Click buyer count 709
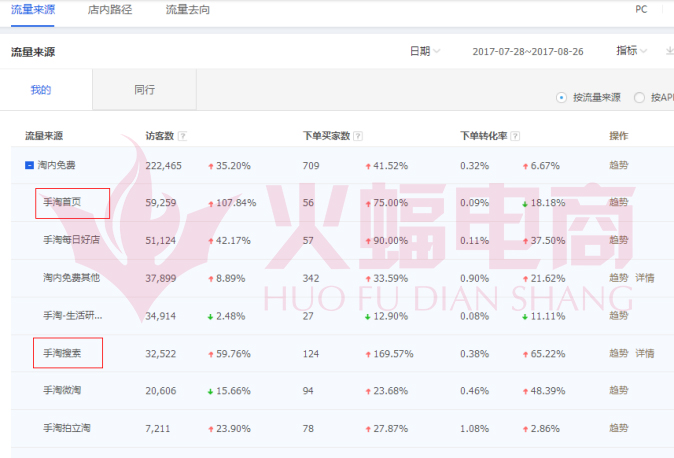This screenshot has width=674, height=458. coord(311,166)
